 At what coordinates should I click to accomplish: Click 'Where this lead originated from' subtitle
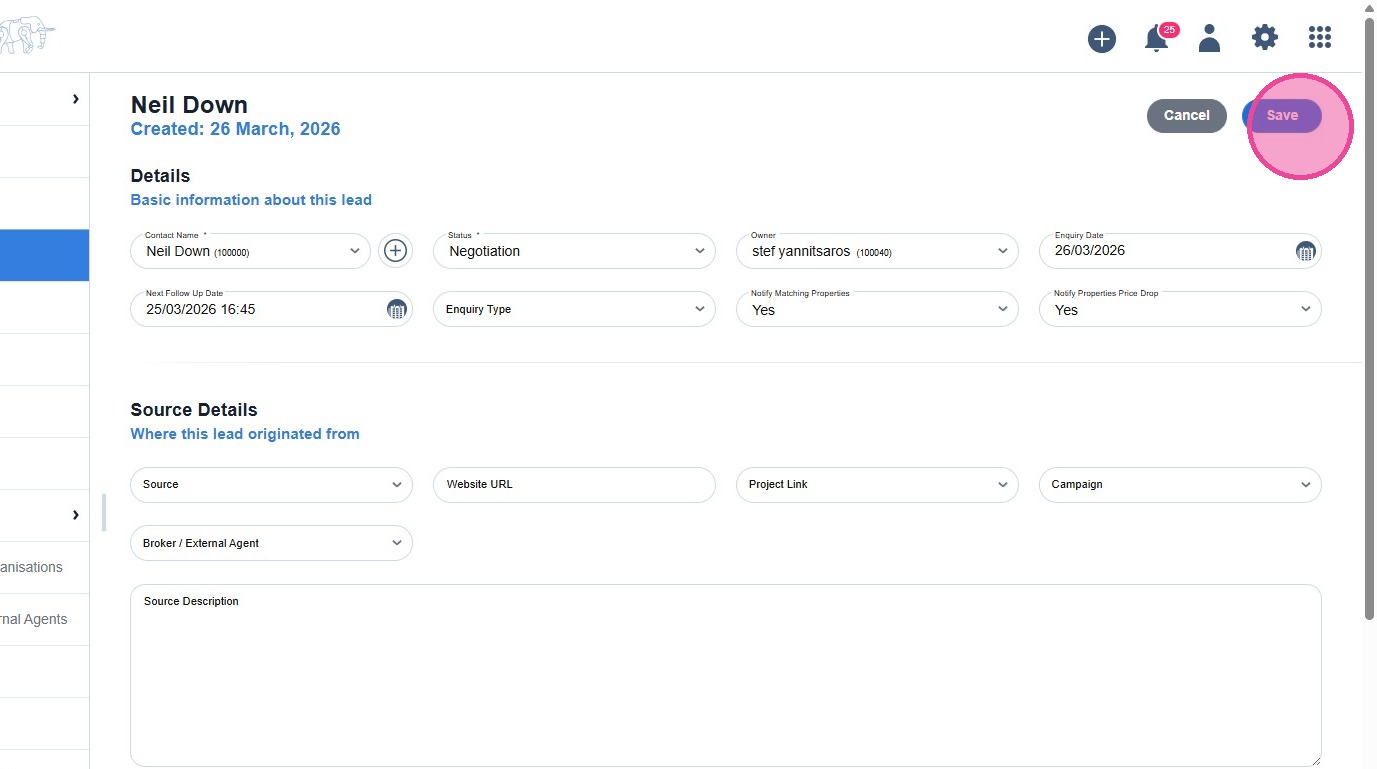(x=245, y=434)
